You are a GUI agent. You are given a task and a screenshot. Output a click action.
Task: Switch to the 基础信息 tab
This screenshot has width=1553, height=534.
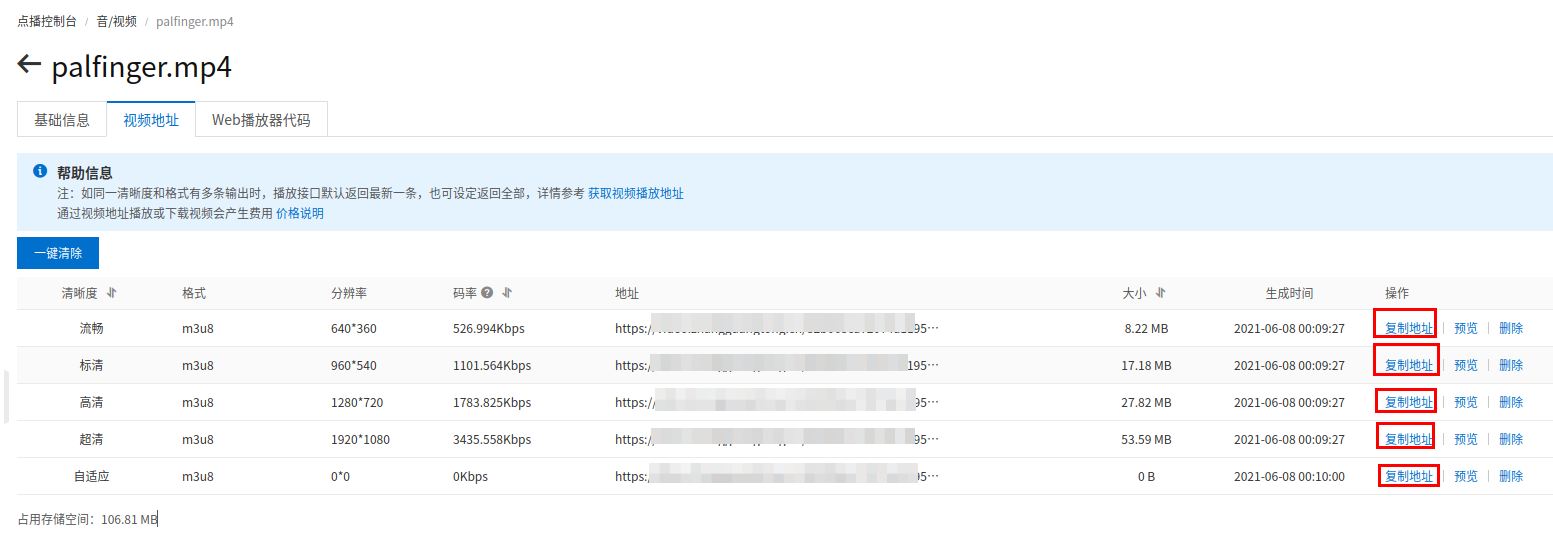click(62, 120)
